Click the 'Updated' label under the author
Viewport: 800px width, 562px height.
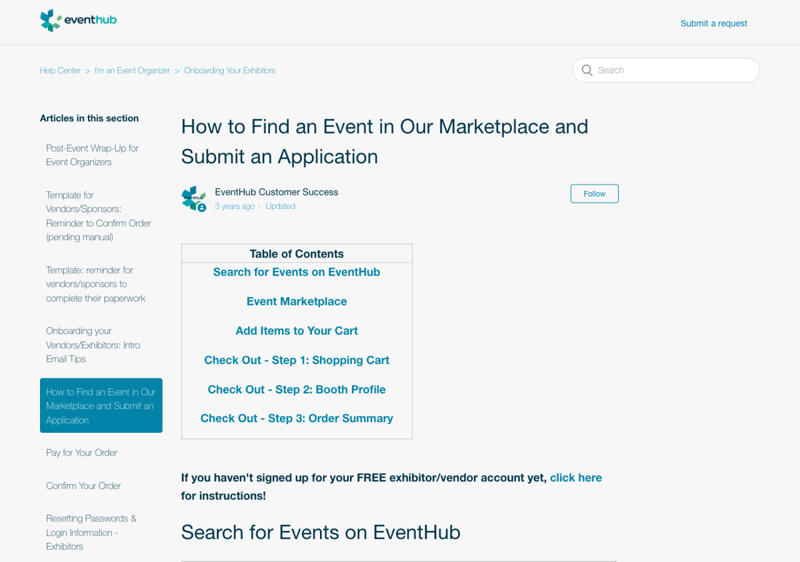[280, 207]
